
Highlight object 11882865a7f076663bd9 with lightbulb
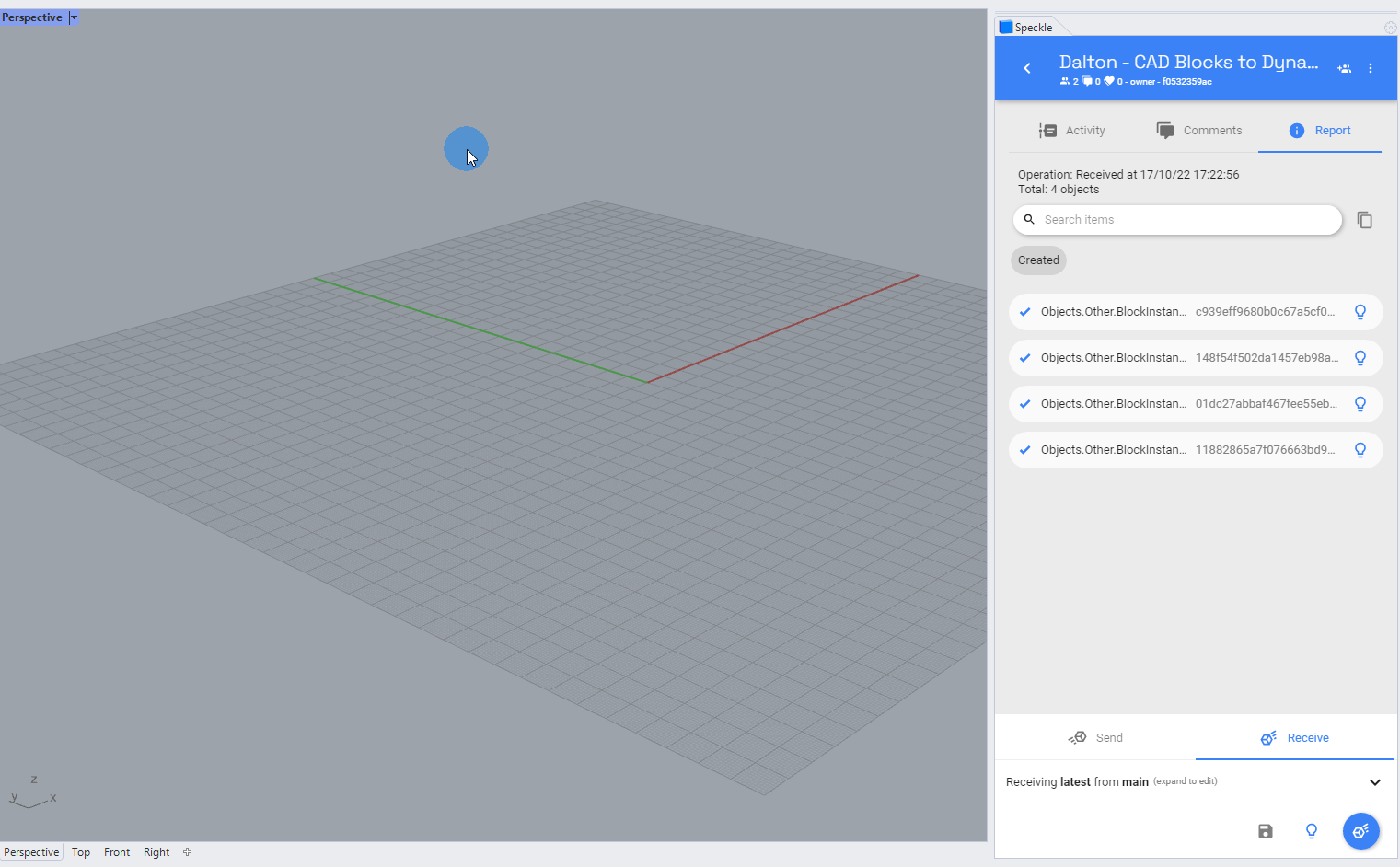tap(1360, 450)
